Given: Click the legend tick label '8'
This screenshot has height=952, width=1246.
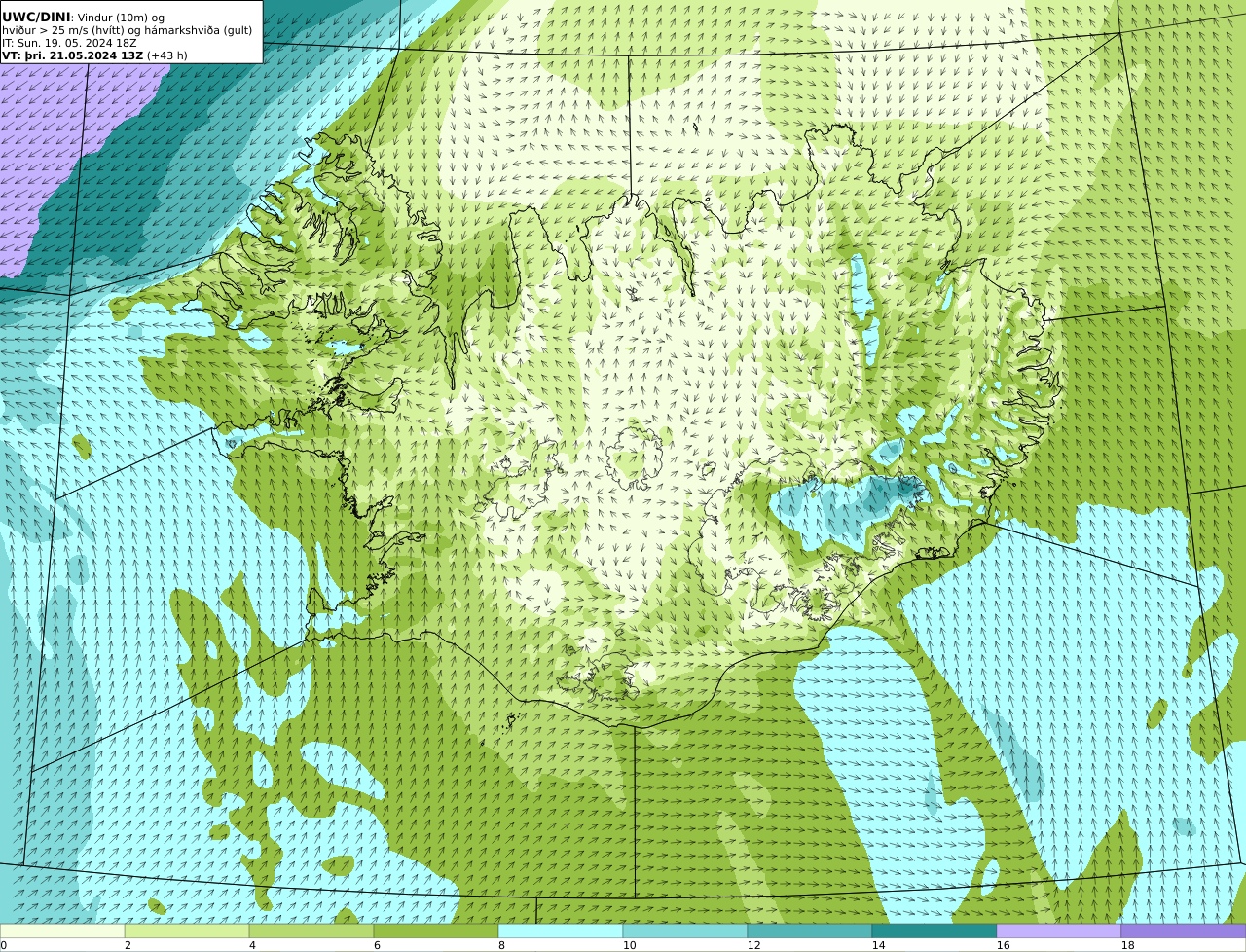Looking at the screenshot, I should point(501,945).
